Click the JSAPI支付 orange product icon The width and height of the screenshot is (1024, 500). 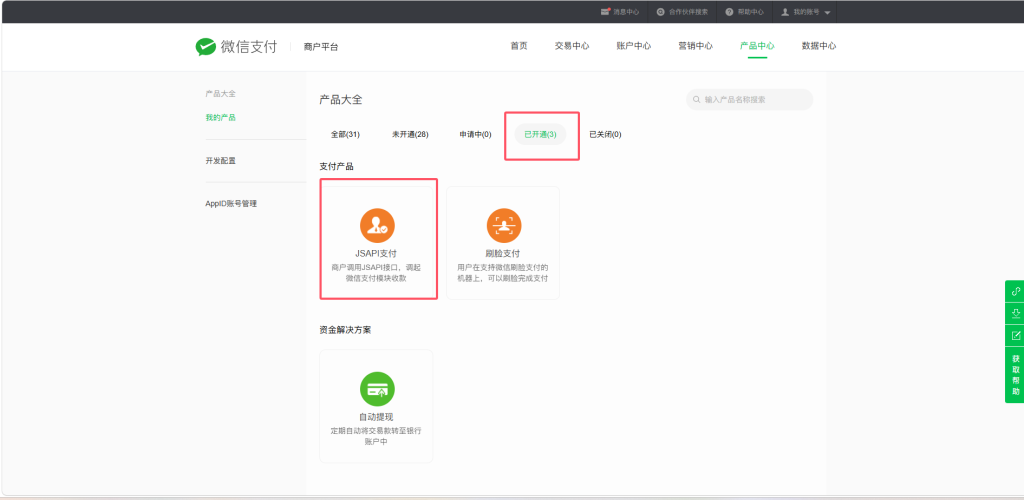coord(377,226)
